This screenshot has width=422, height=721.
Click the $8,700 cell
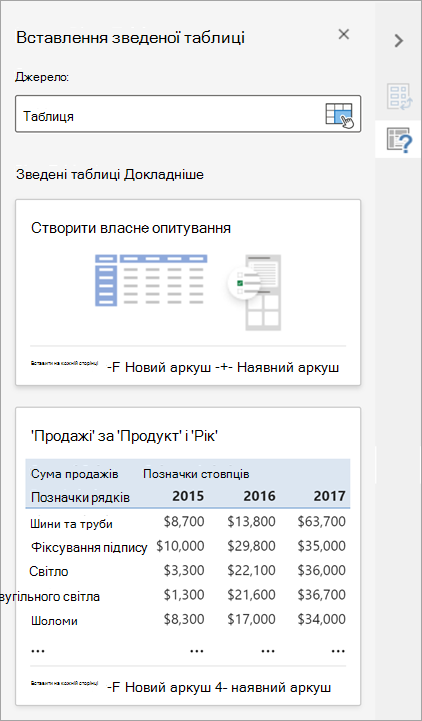(184, 521)
